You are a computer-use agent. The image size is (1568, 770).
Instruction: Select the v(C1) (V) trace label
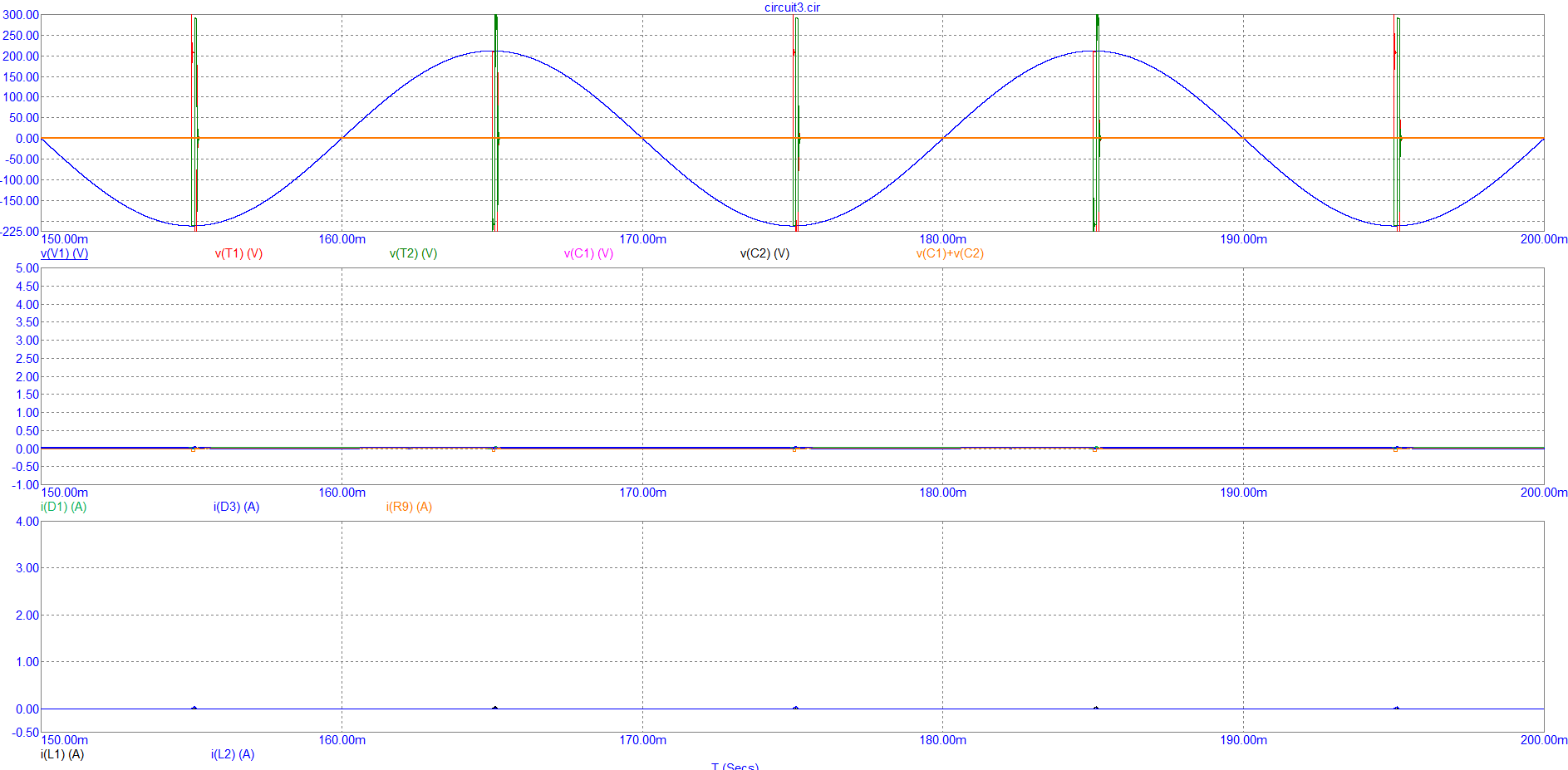pyautogui.click(x=588, y=253)
